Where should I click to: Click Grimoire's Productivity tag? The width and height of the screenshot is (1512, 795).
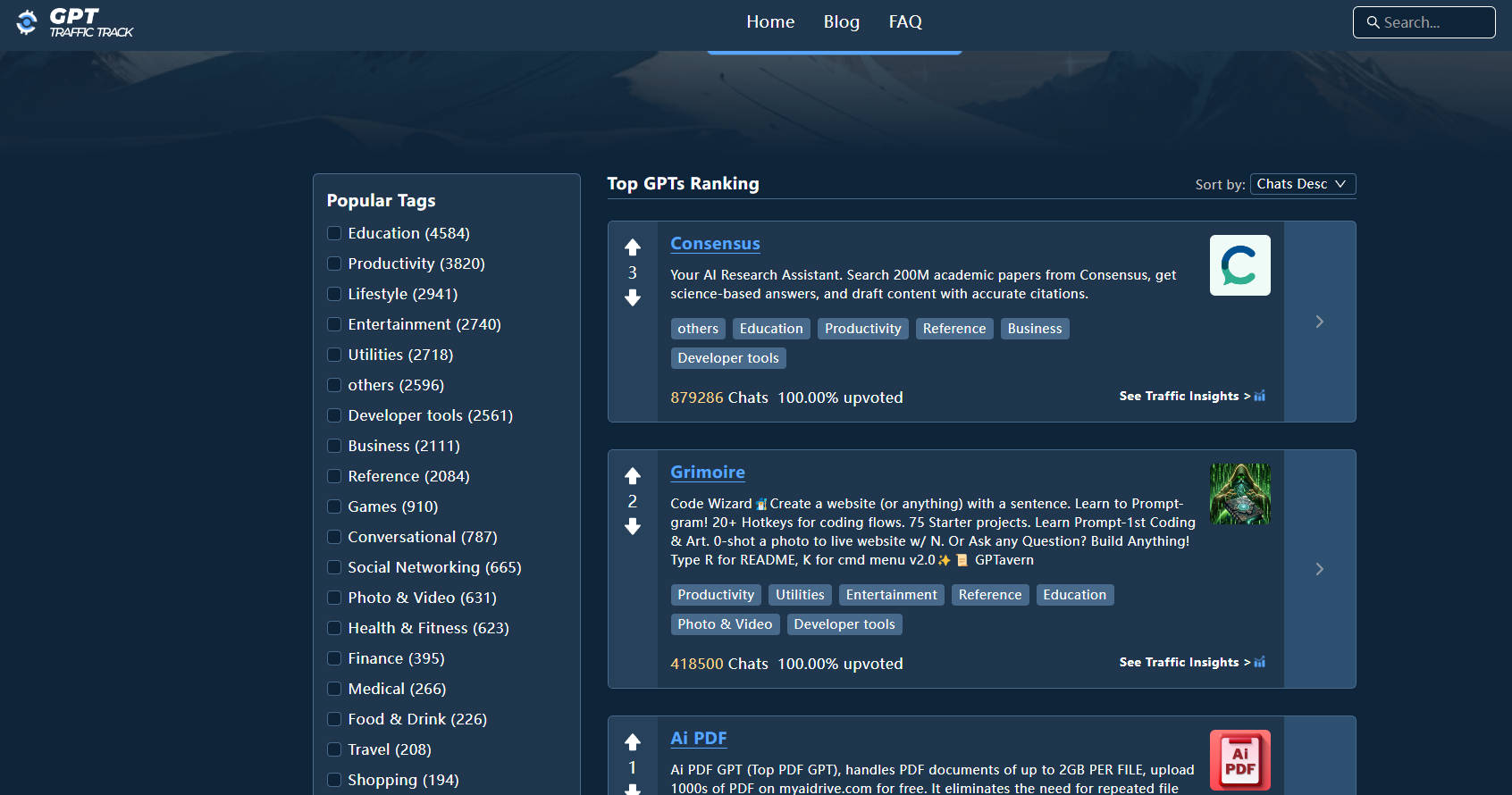(716, 595)
